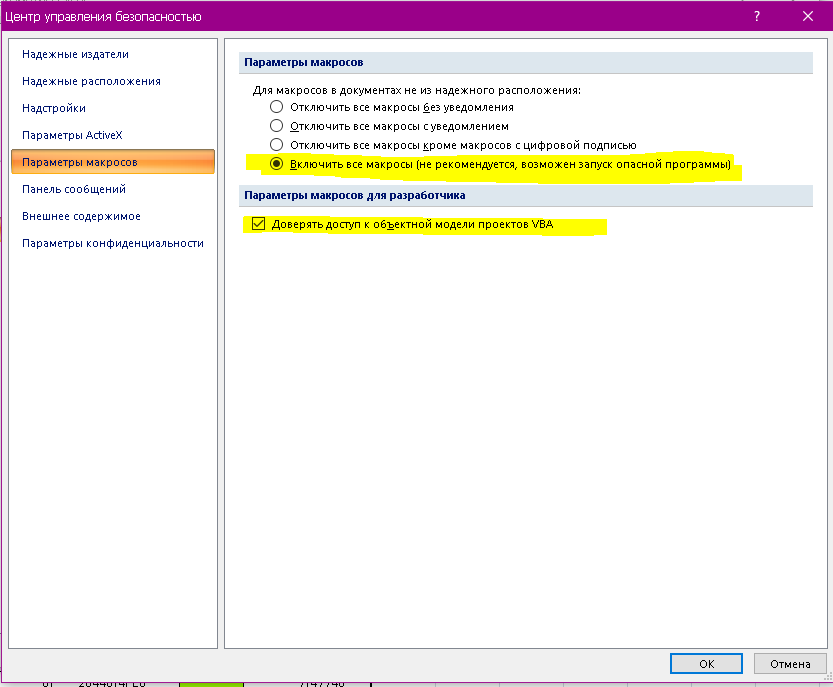Image resolution: width=833 pixels, height=687 pixels.
Task: Click the Центр управления безопасностью title bar
Action: 300,16
